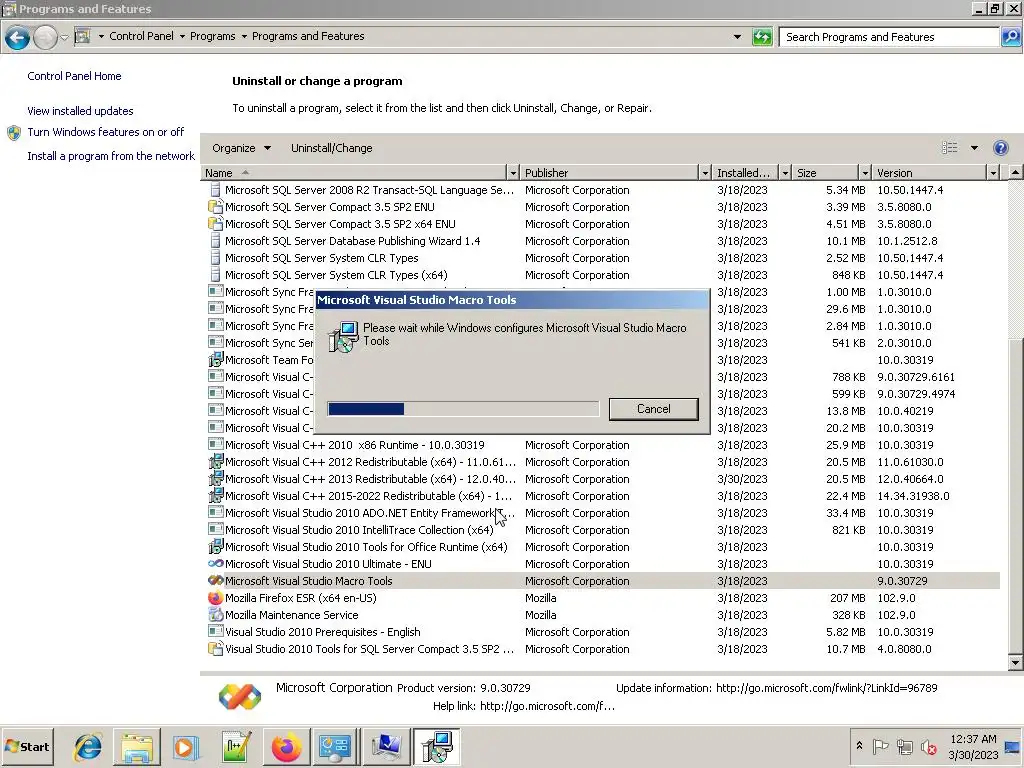Select SQL Server Database Publishing Wizard 1.4
This screenshot has height=768, width=1024.
point(603,241)
